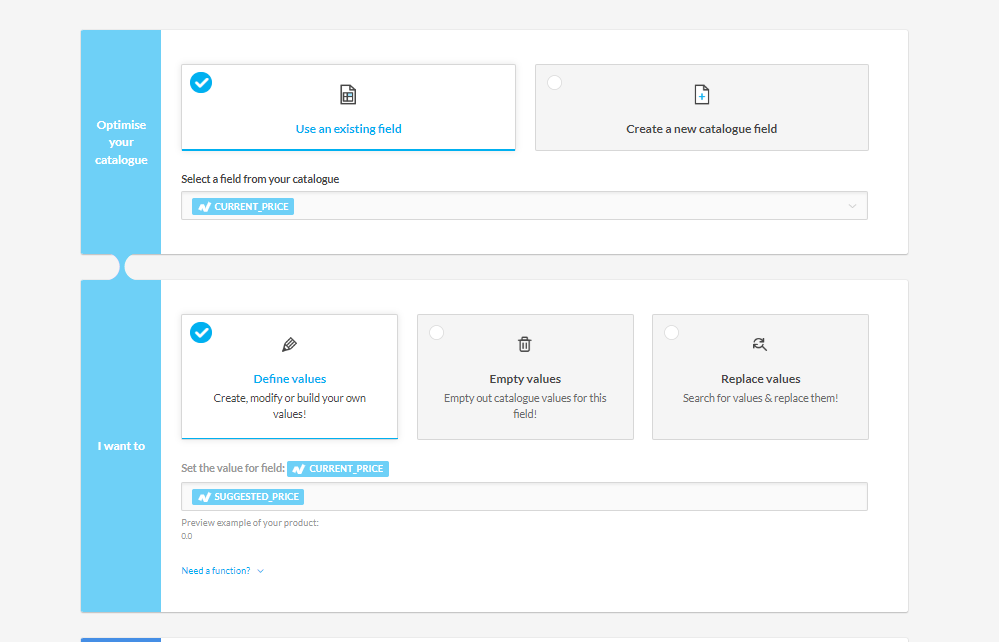Toggle the checked Define values option circle
Image resolution: width=999 pixels, height=642 pixels.
point(201,333)
